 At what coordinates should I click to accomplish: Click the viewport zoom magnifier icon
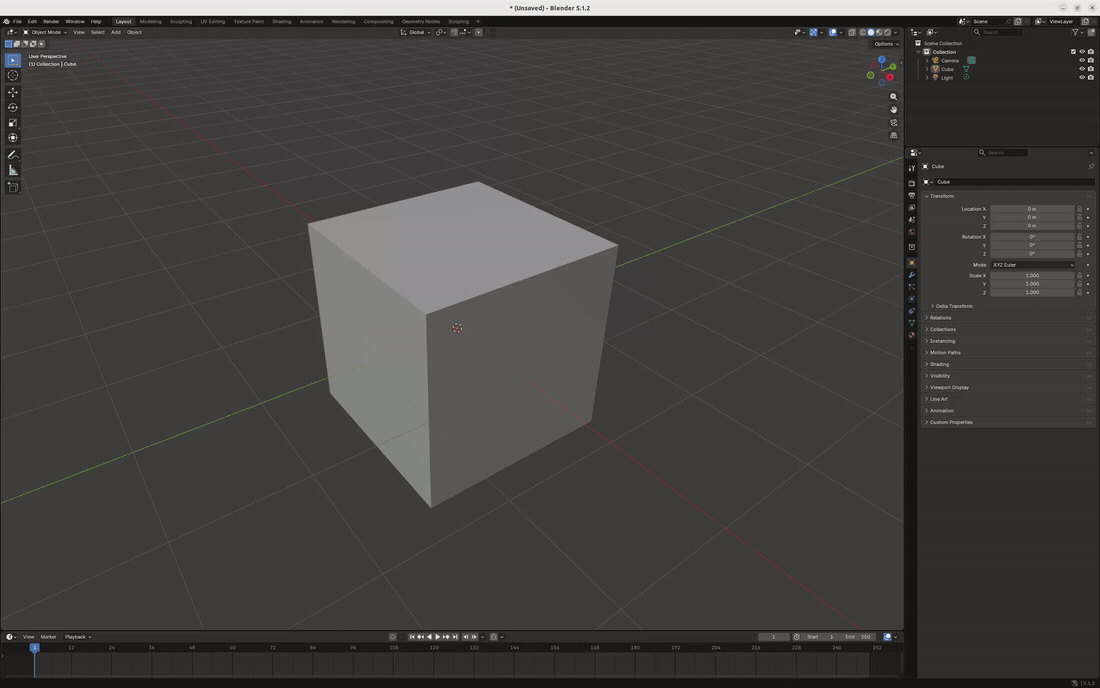893,97
